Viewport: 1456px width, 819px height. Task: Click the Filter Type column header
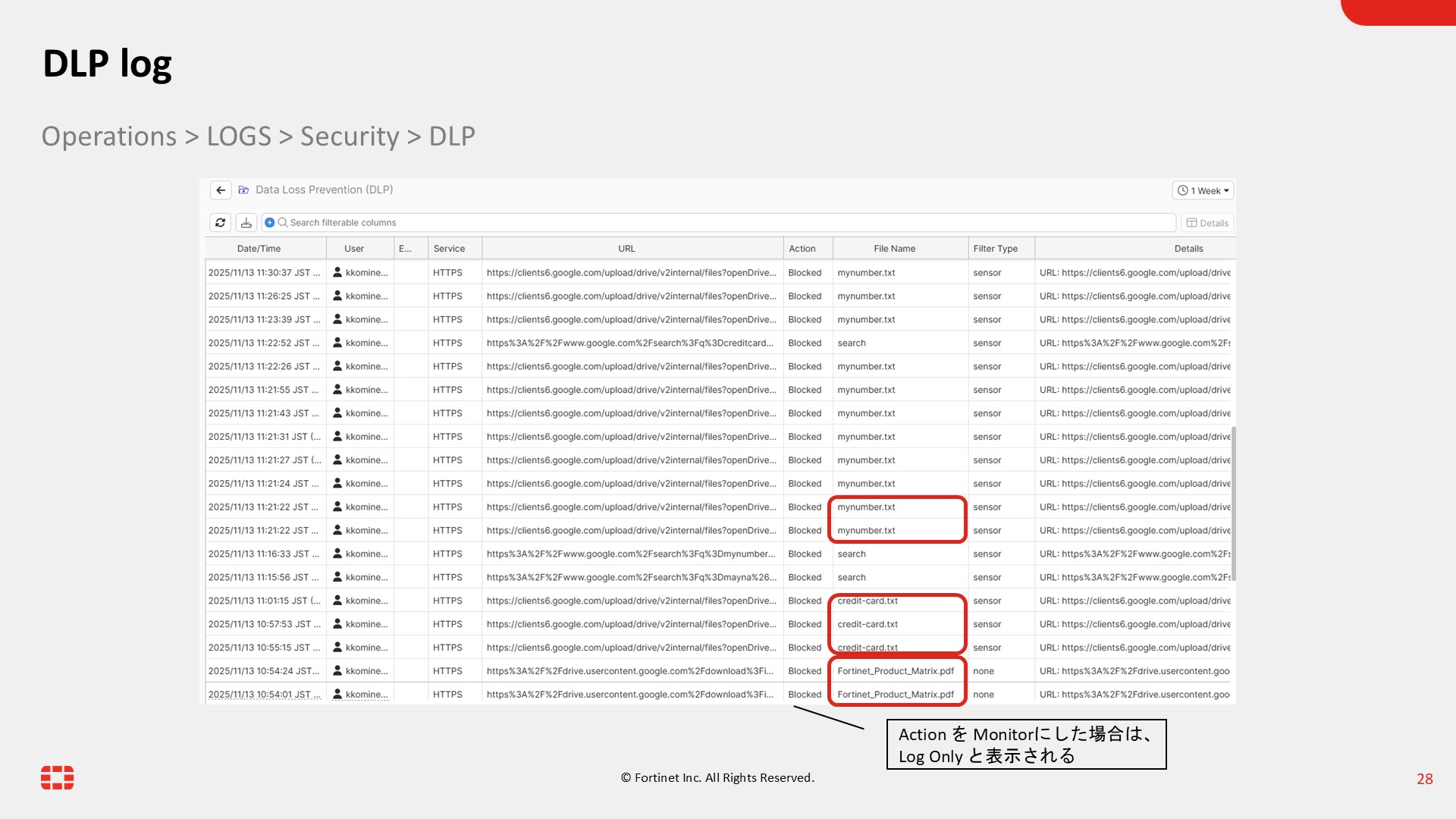click(x=995, y=249)
